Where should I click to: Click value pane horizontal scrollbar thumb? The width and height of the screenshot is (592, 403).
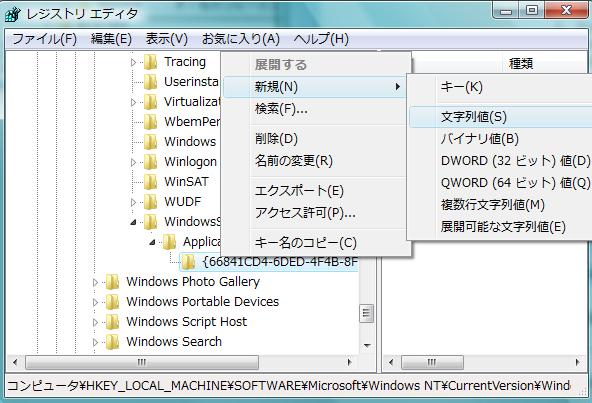click(432, 363)
